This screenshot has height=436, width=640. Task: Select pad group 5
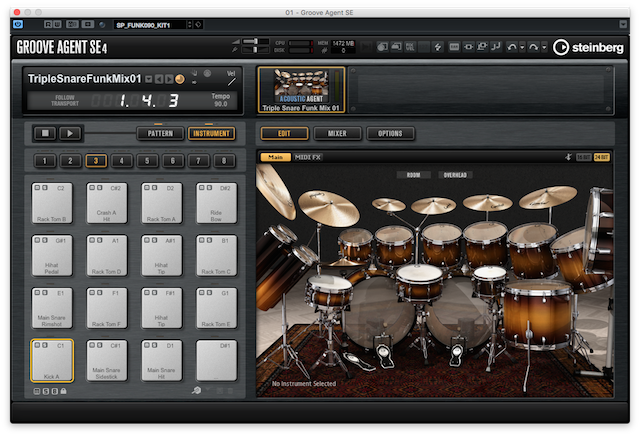pyautogui.click(x=147, y=161)
